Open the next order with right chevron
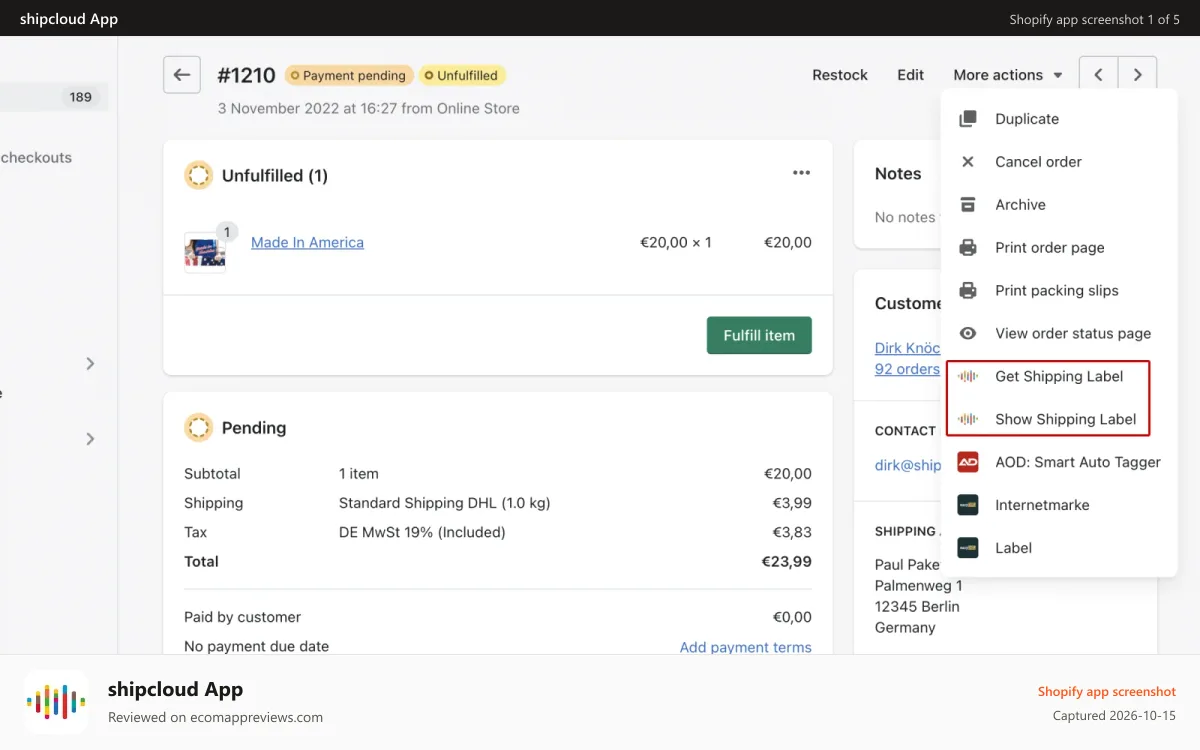1200x750 pixels. 1137,75
